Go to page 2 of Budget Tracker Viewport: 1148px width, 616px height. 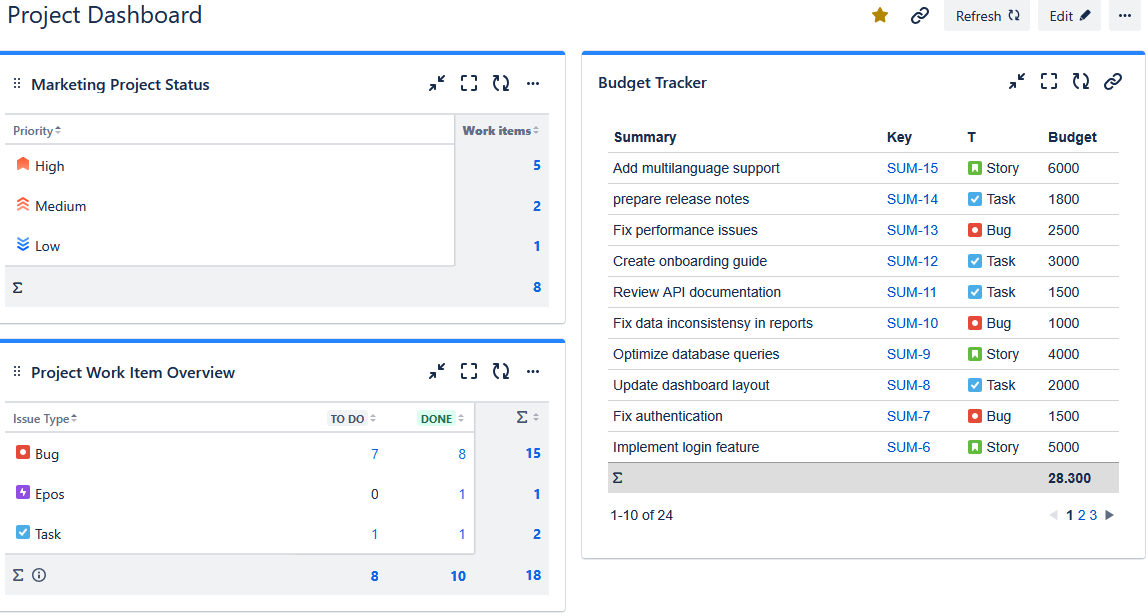click(x=1081, y=515)
